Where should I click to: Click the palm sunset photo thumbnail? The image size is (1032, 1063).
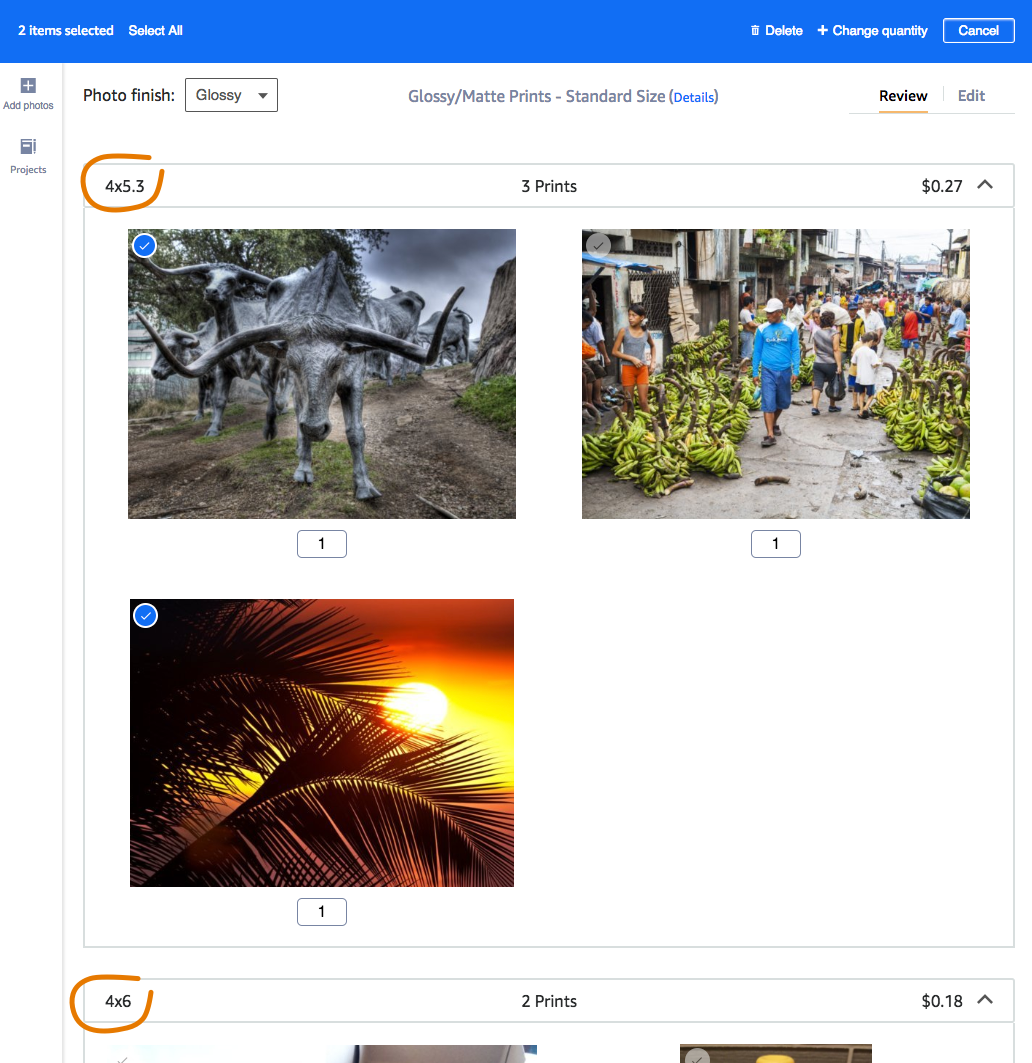point(322,743)
